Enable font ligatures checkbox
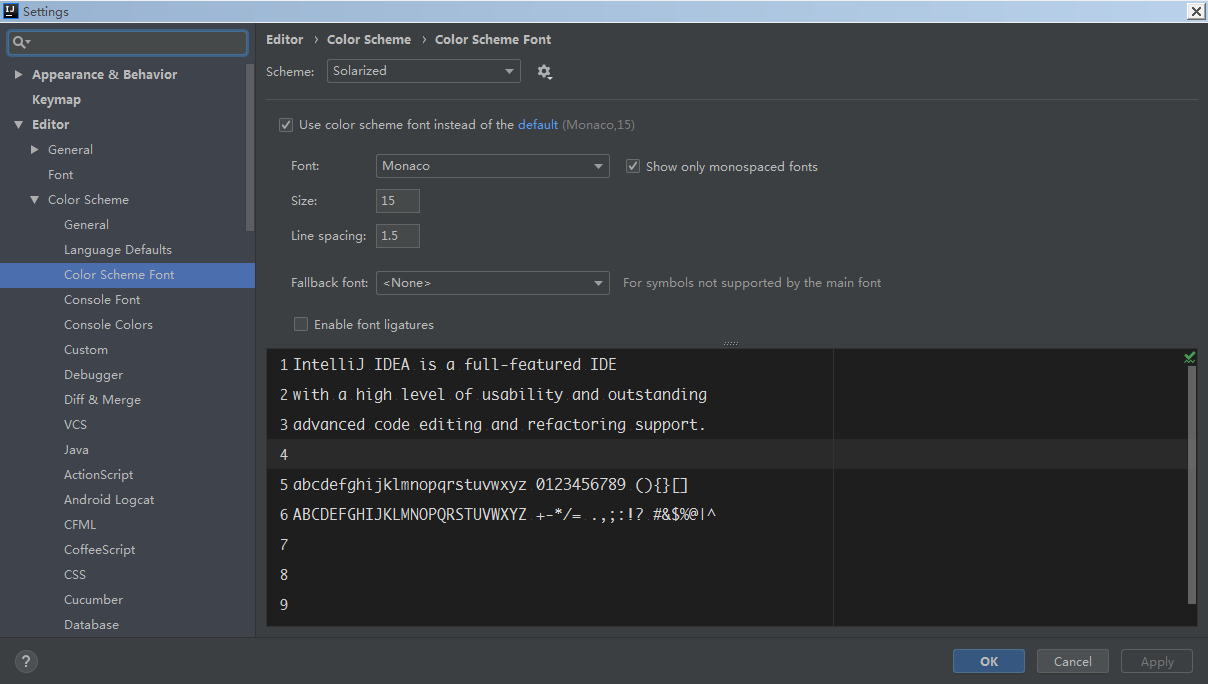 300,324
